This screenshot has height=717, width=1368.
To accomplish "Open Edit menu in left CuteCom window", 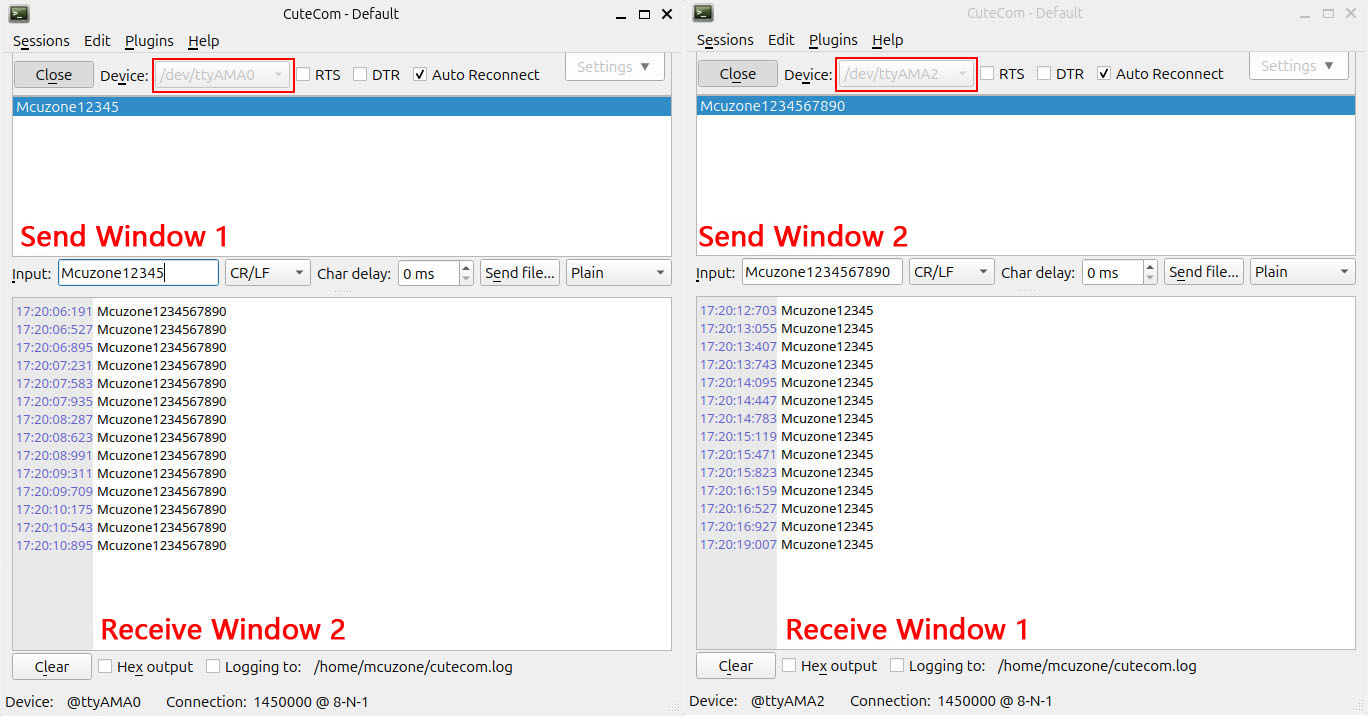I will 97,41.
